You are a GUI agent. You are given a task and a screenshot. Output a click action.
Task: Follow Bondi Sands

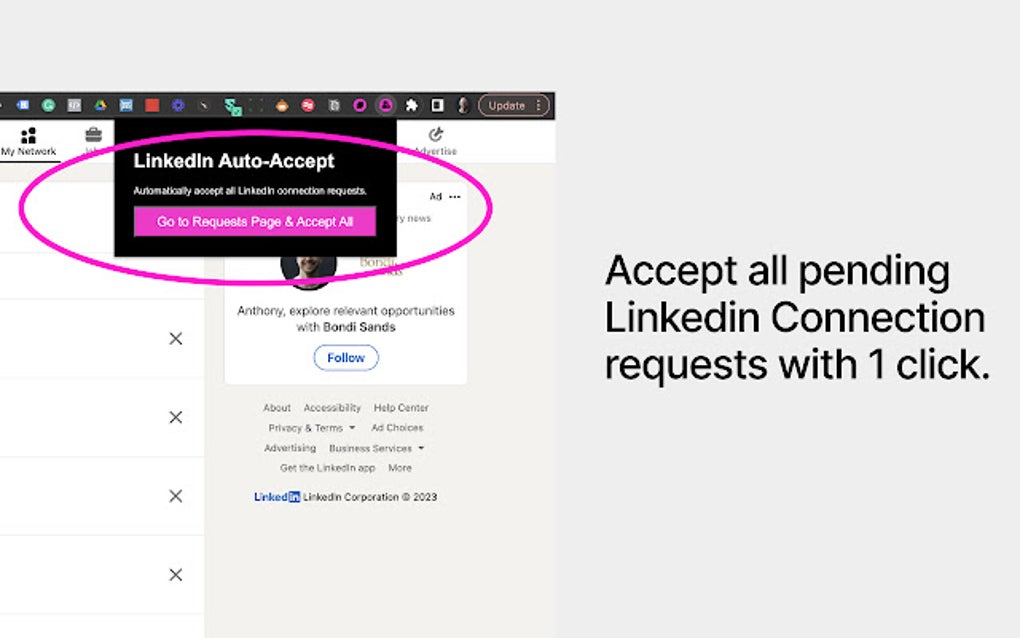pos(346,358)
